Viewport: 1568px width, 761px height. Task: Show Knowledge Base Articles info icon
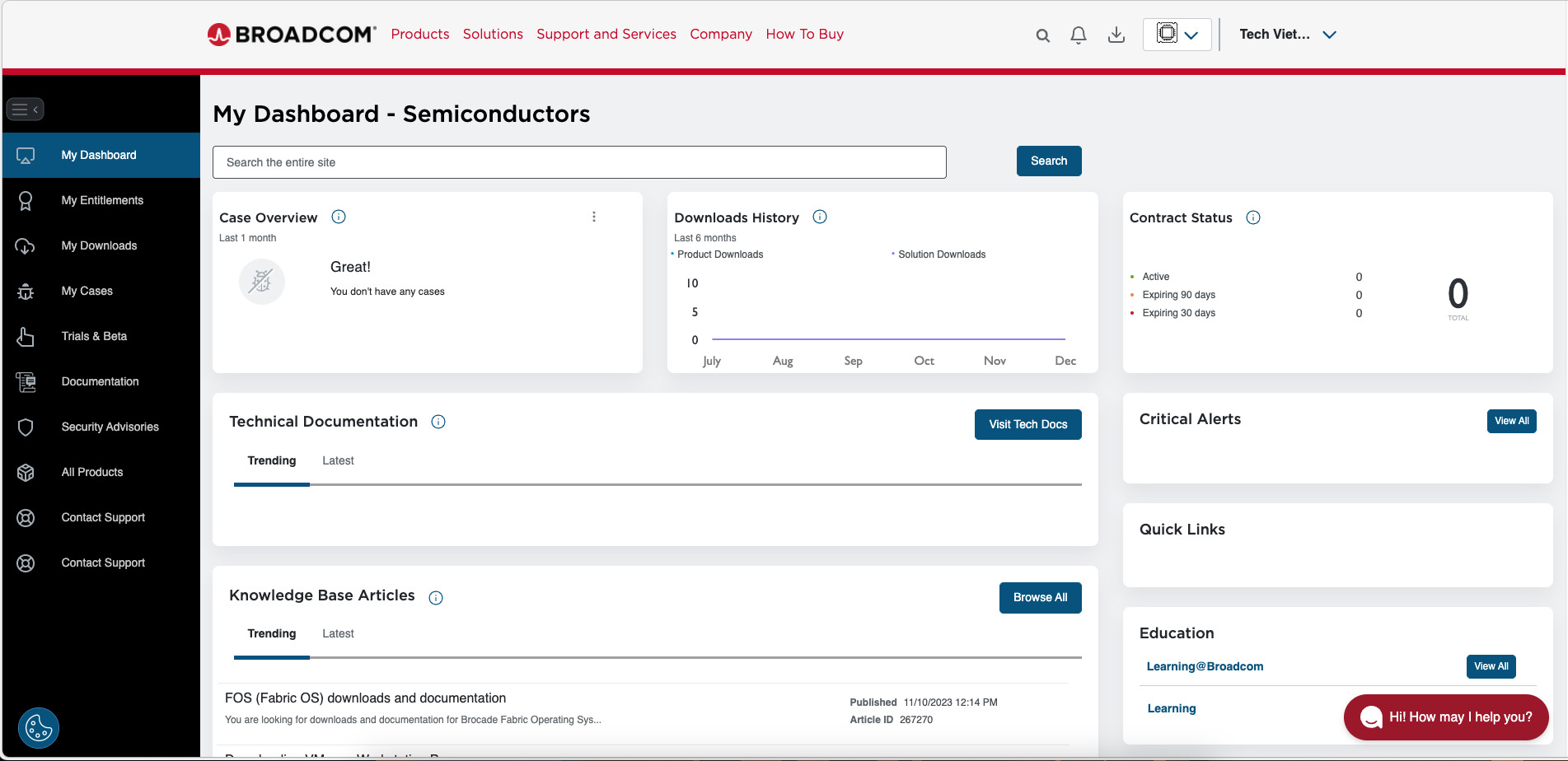(436, 598)
